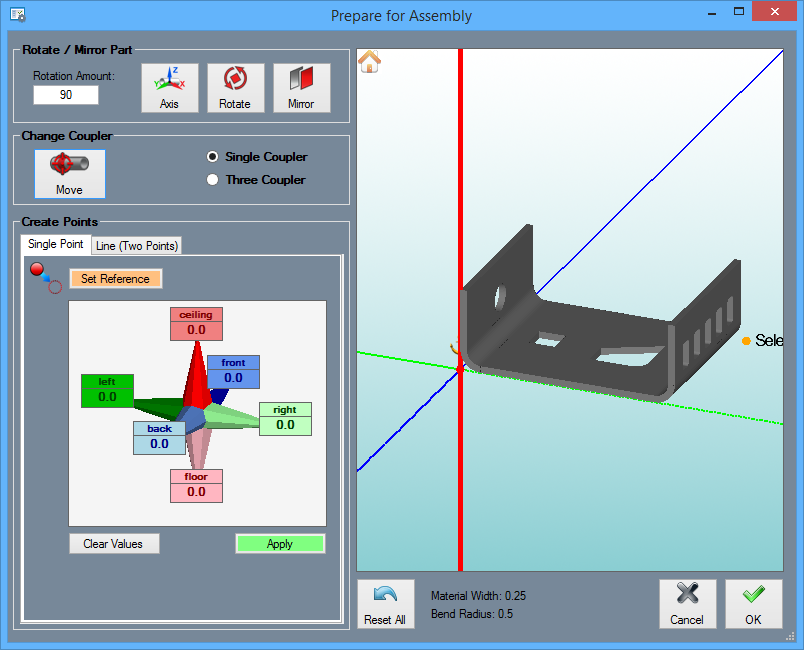The width and height of the screenshot is (804, 650).
Task: Maximize the Prepare for Assembly window
Action: (x=739, y=11)
